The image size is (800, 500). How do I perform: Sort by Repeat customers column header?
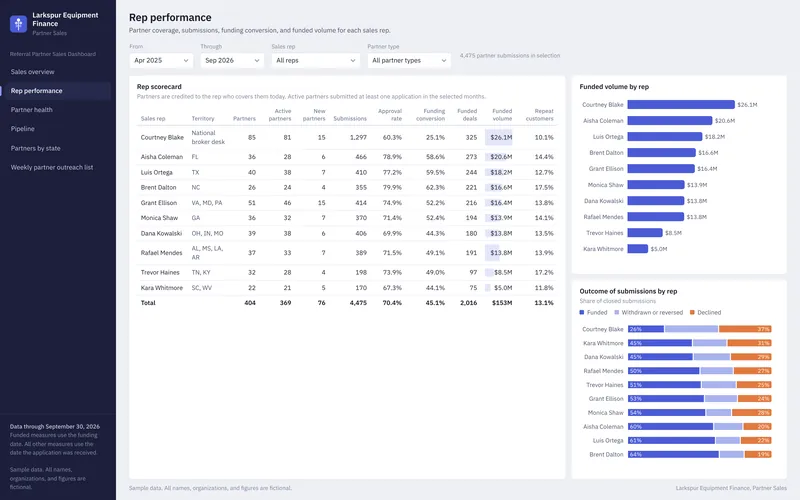540,115
